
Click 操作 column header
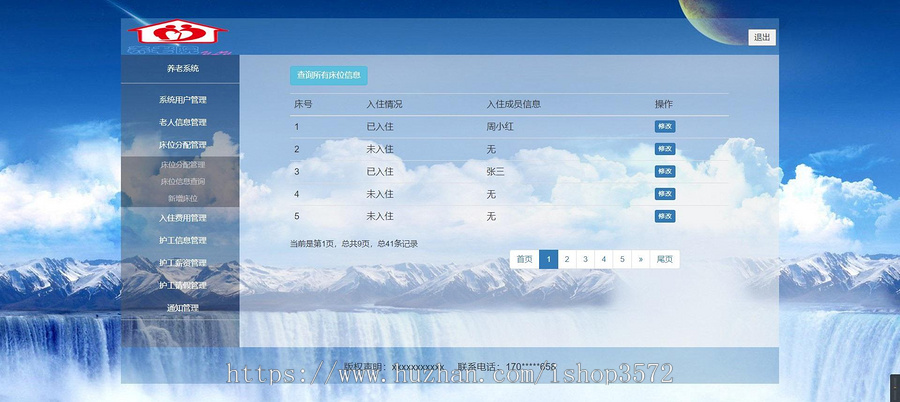[664, 105]
